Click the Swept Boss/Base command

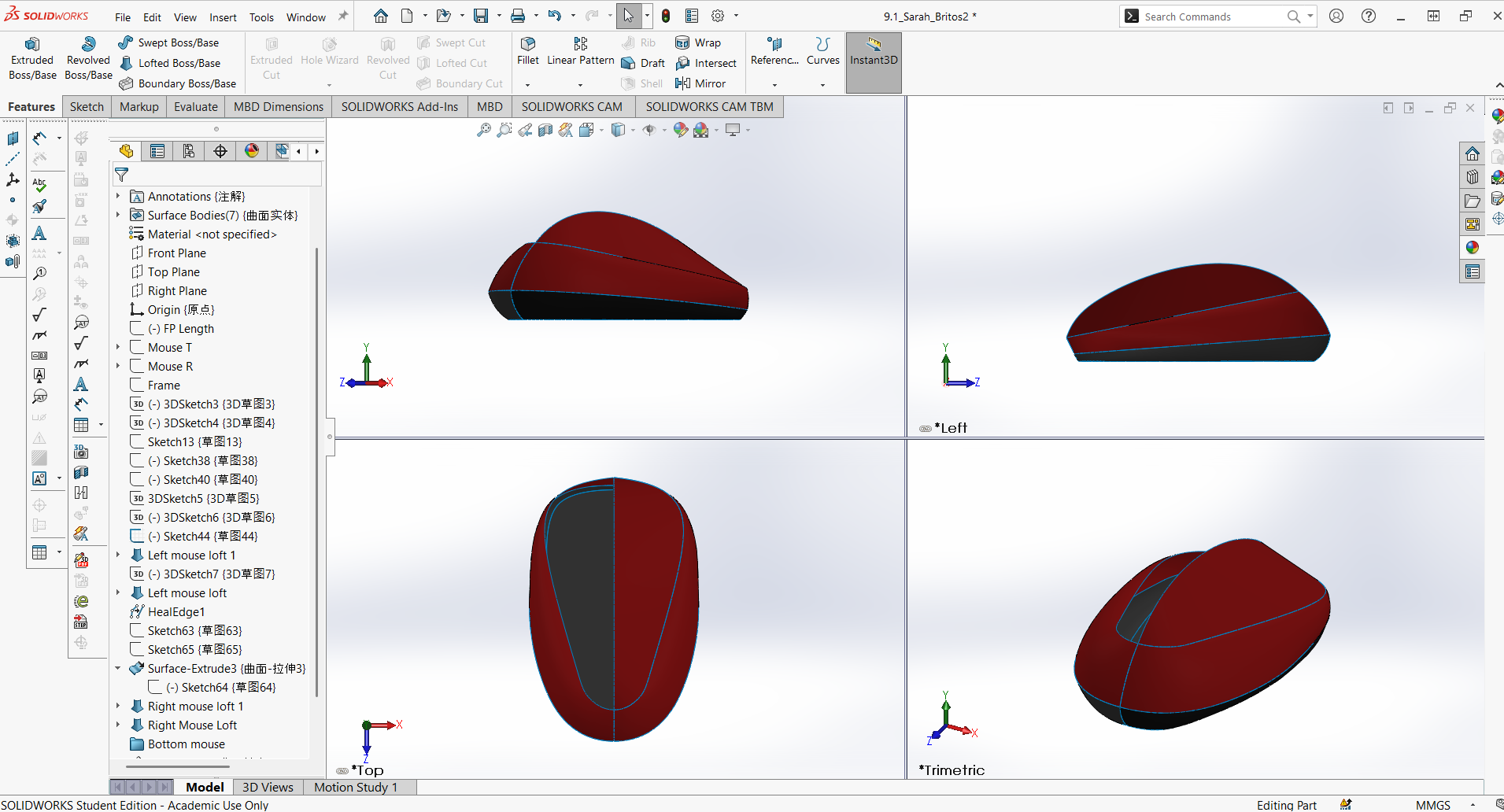tap(168, 42)
